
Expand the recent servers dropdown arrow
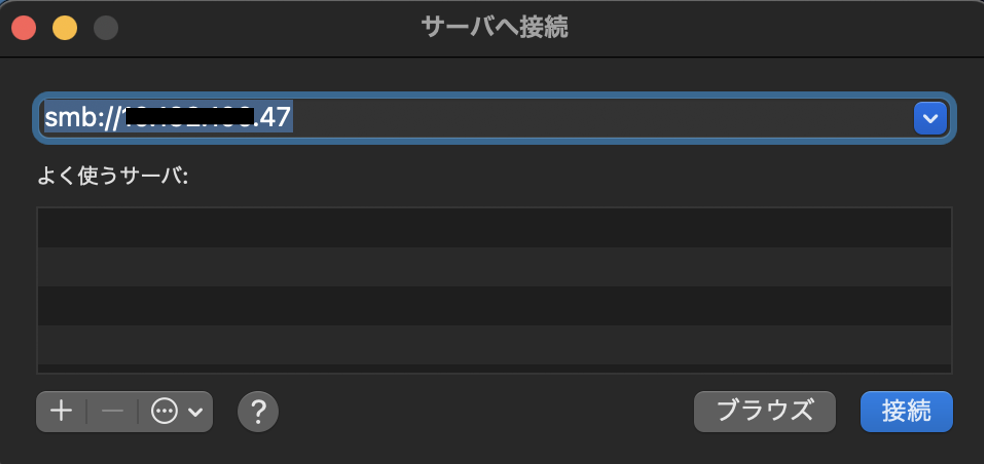tap(930, 118)
